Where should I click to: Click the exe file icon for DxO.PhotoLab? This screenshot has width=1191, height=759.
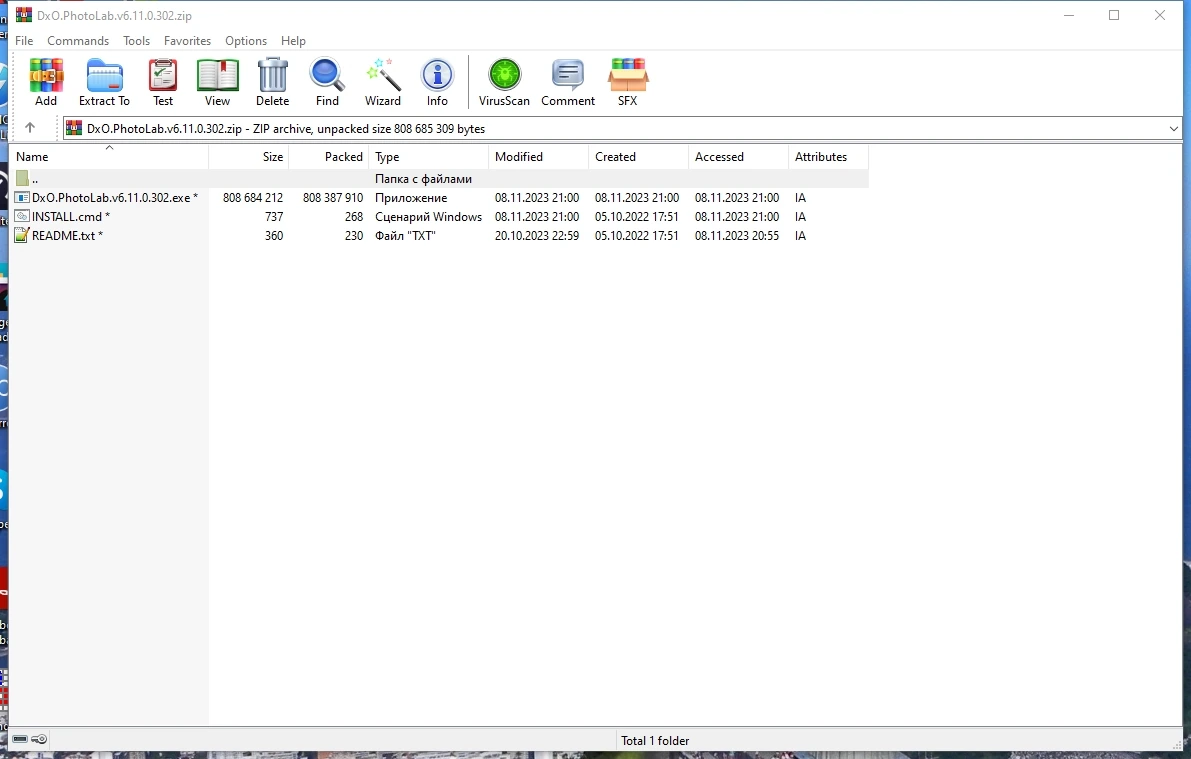tap(22, 198)
